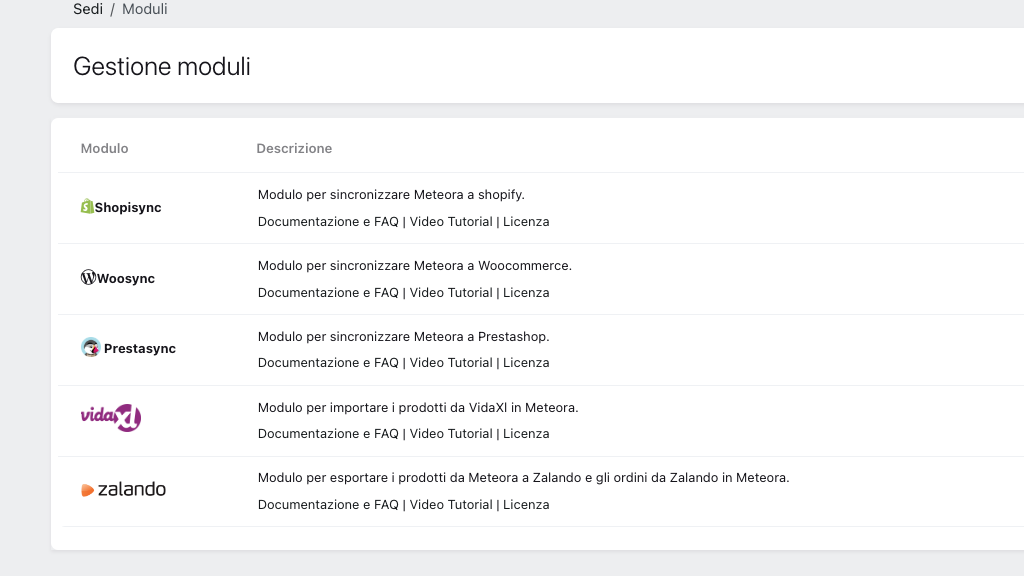Open Zalando Video Tutorial link
The image size is (1024, 576).
point(451,505)
